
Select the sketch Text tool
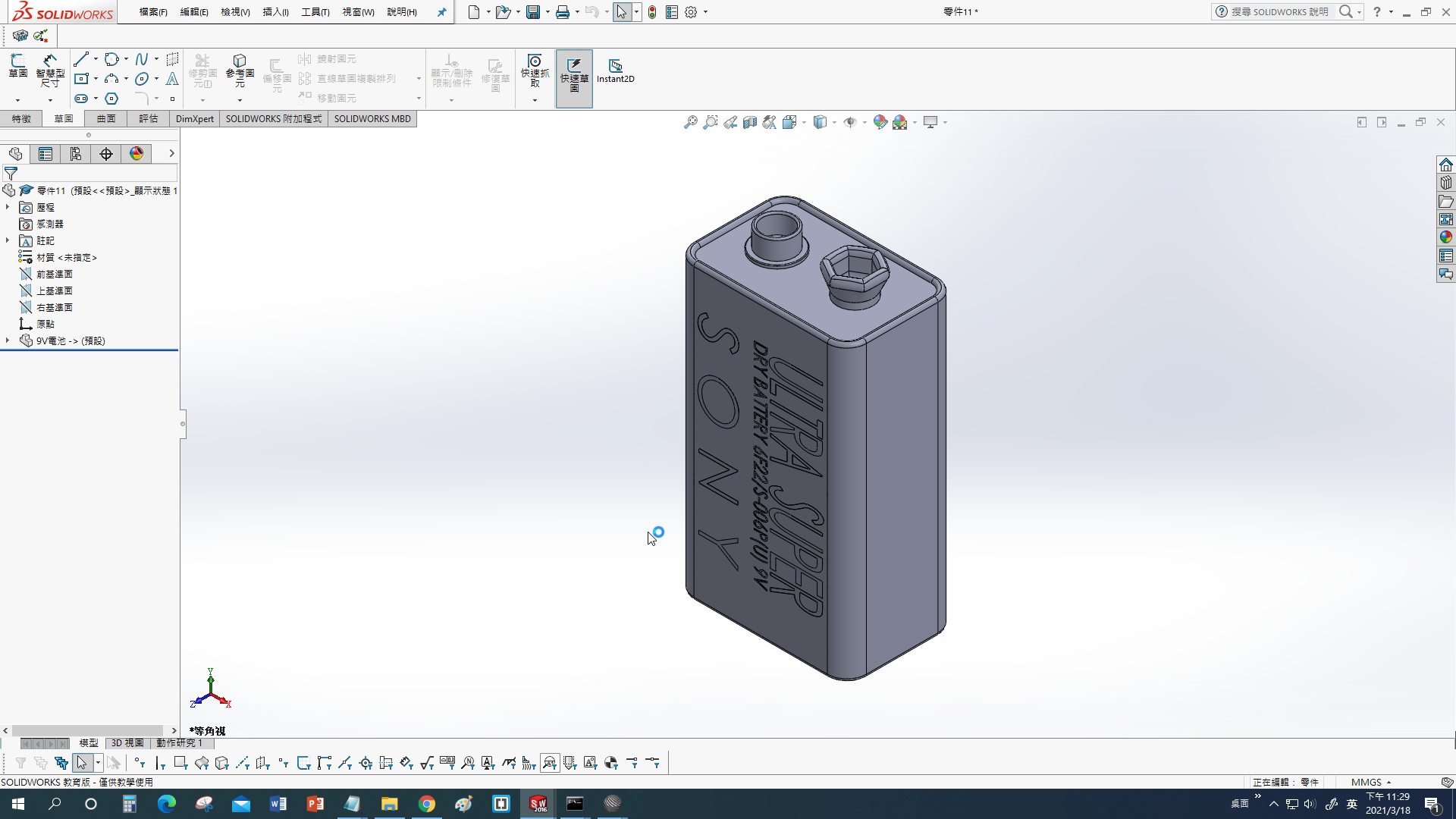point(172,79)
